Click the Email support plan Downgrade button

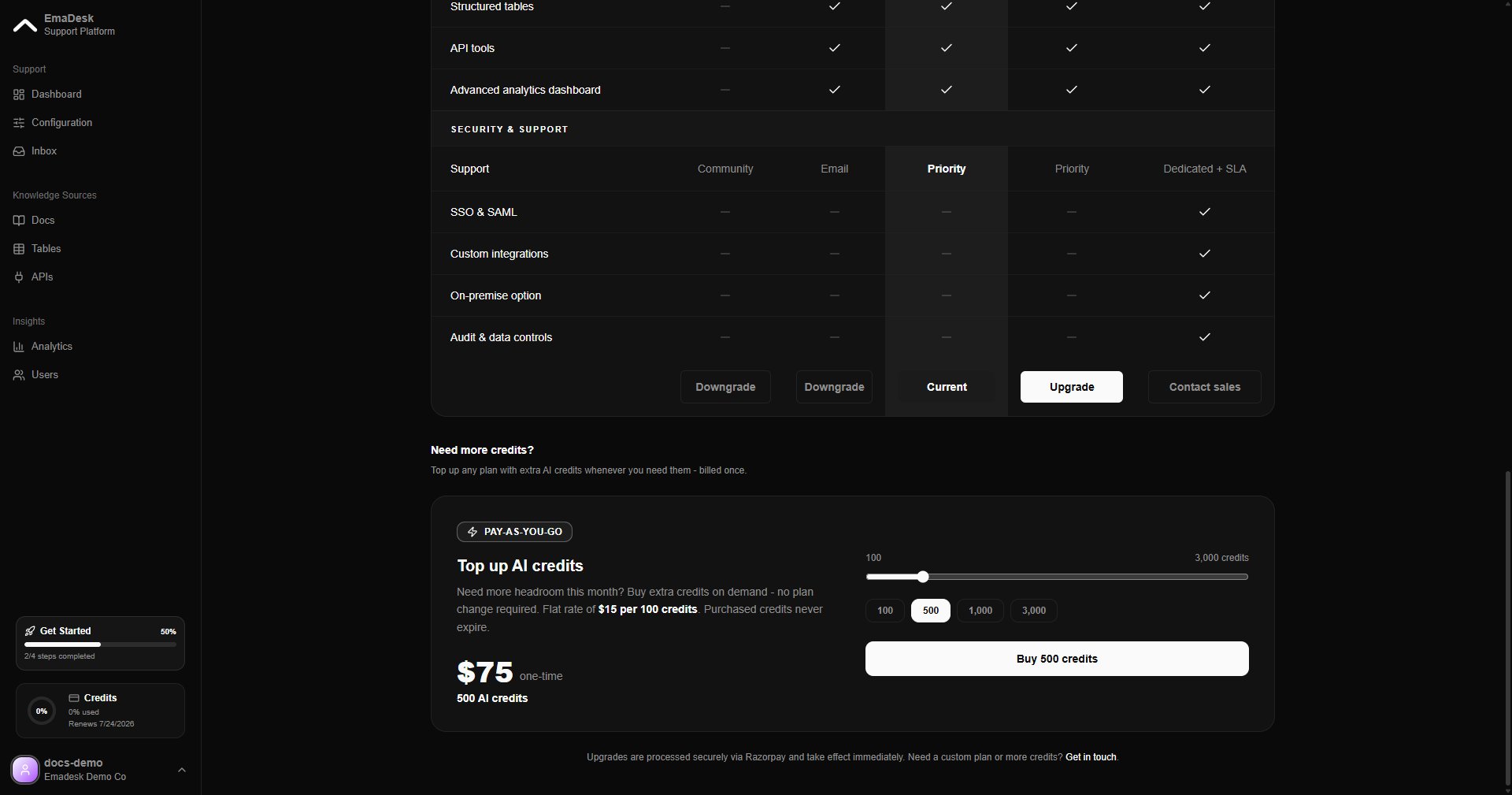(x=834, y=387)
